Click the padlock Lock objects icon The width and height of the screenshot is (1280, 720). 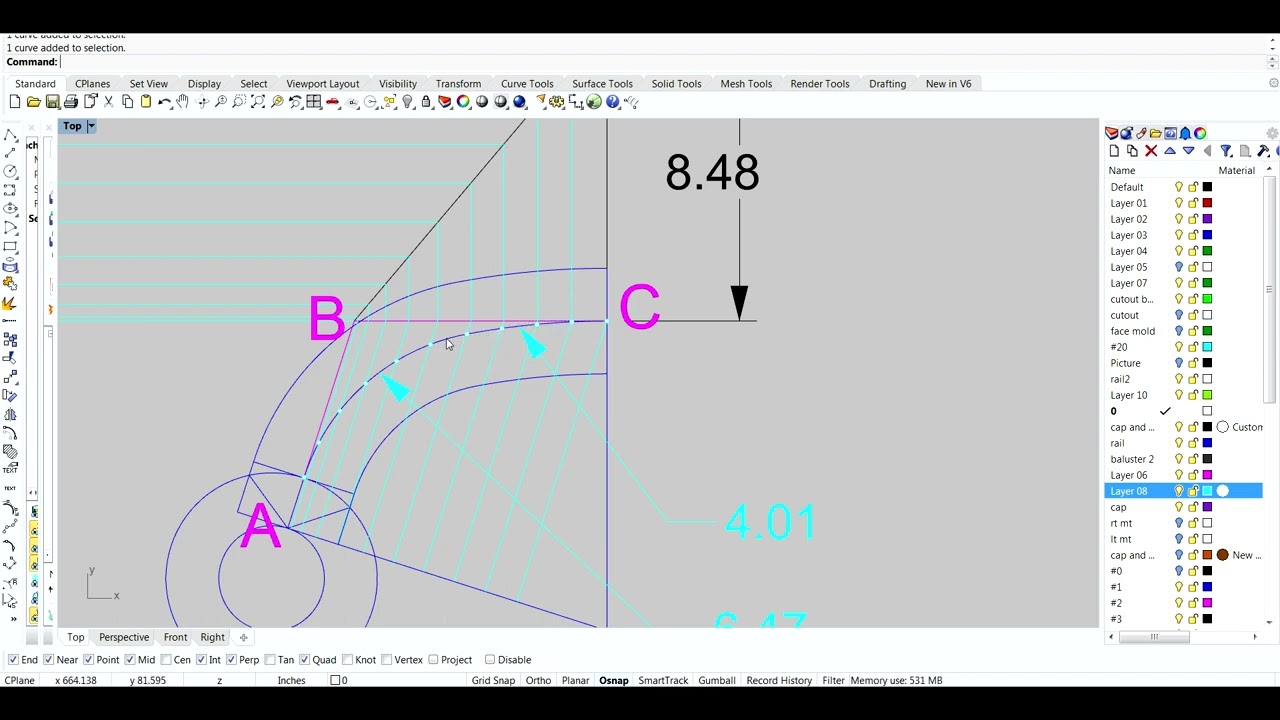pos(426,102)
